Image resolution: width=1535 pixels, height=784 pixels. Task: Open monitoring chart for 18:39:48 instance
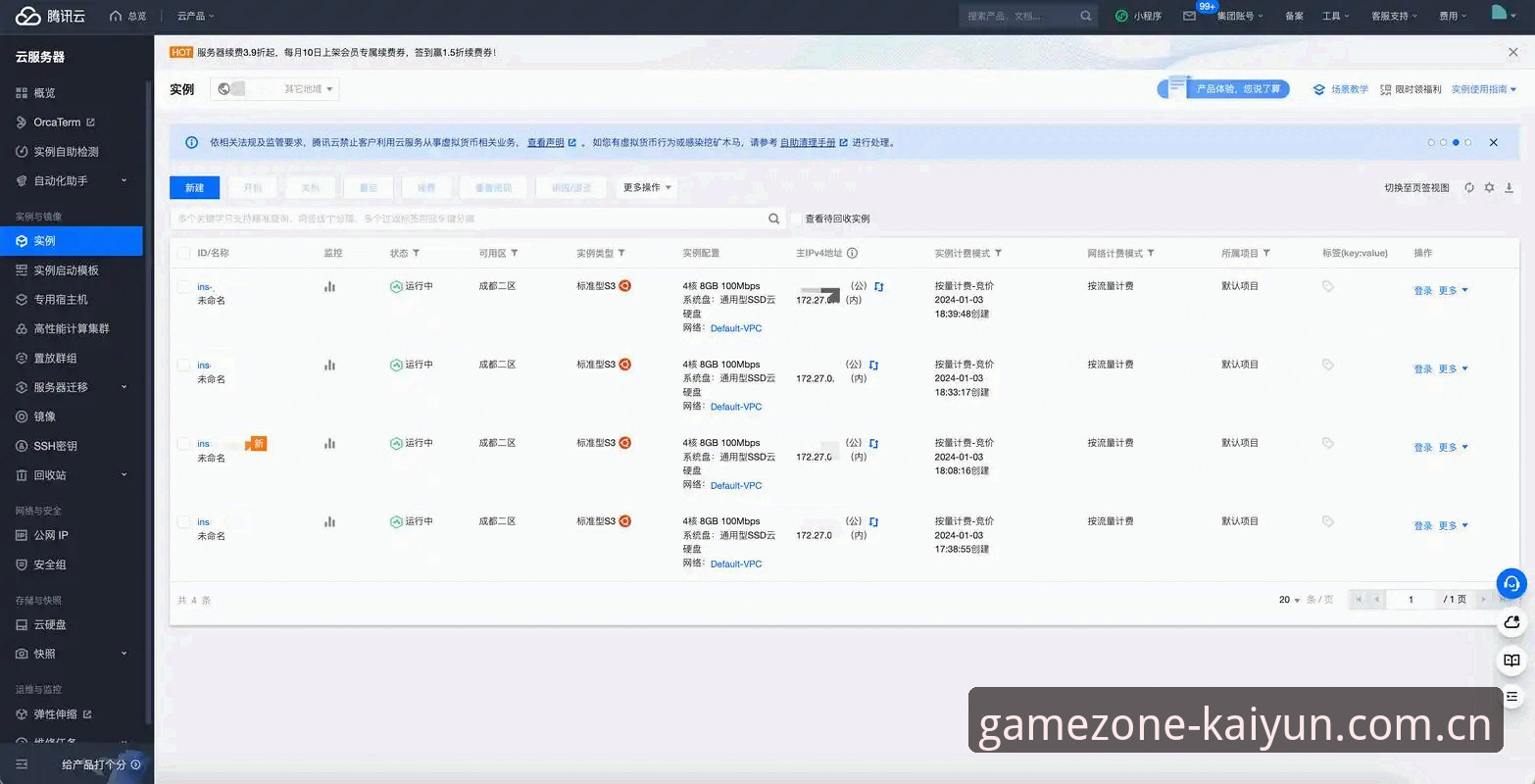[x=330, y=286]
